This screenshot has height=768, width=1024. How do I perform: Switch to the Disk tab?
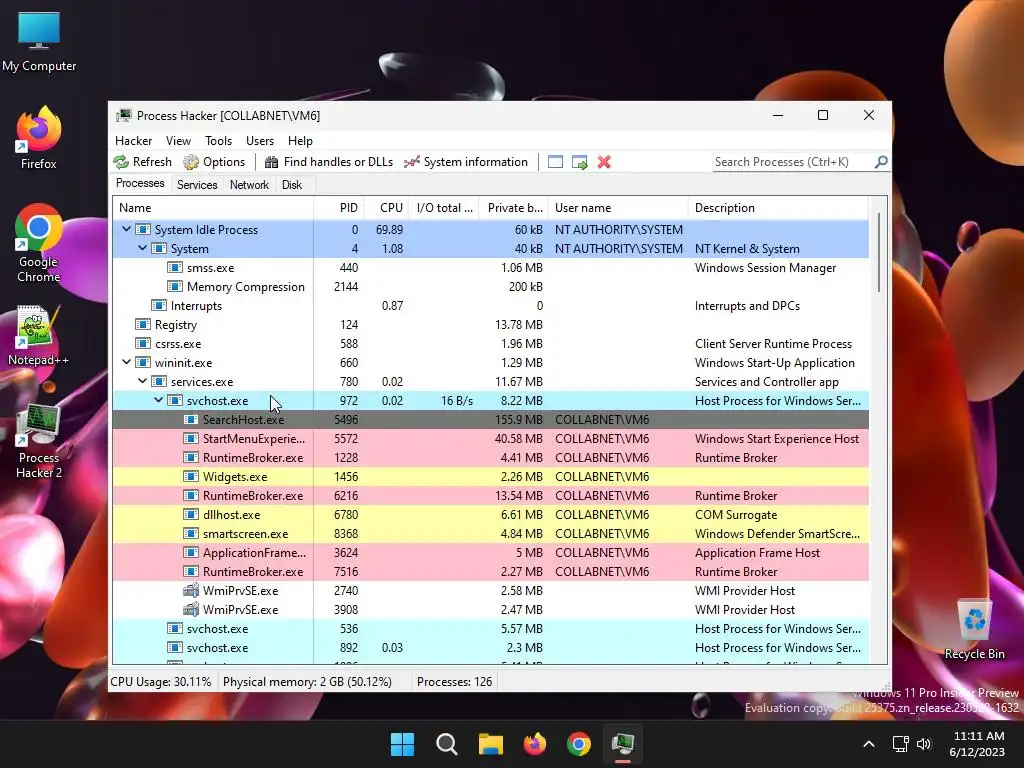pos(291,185)
